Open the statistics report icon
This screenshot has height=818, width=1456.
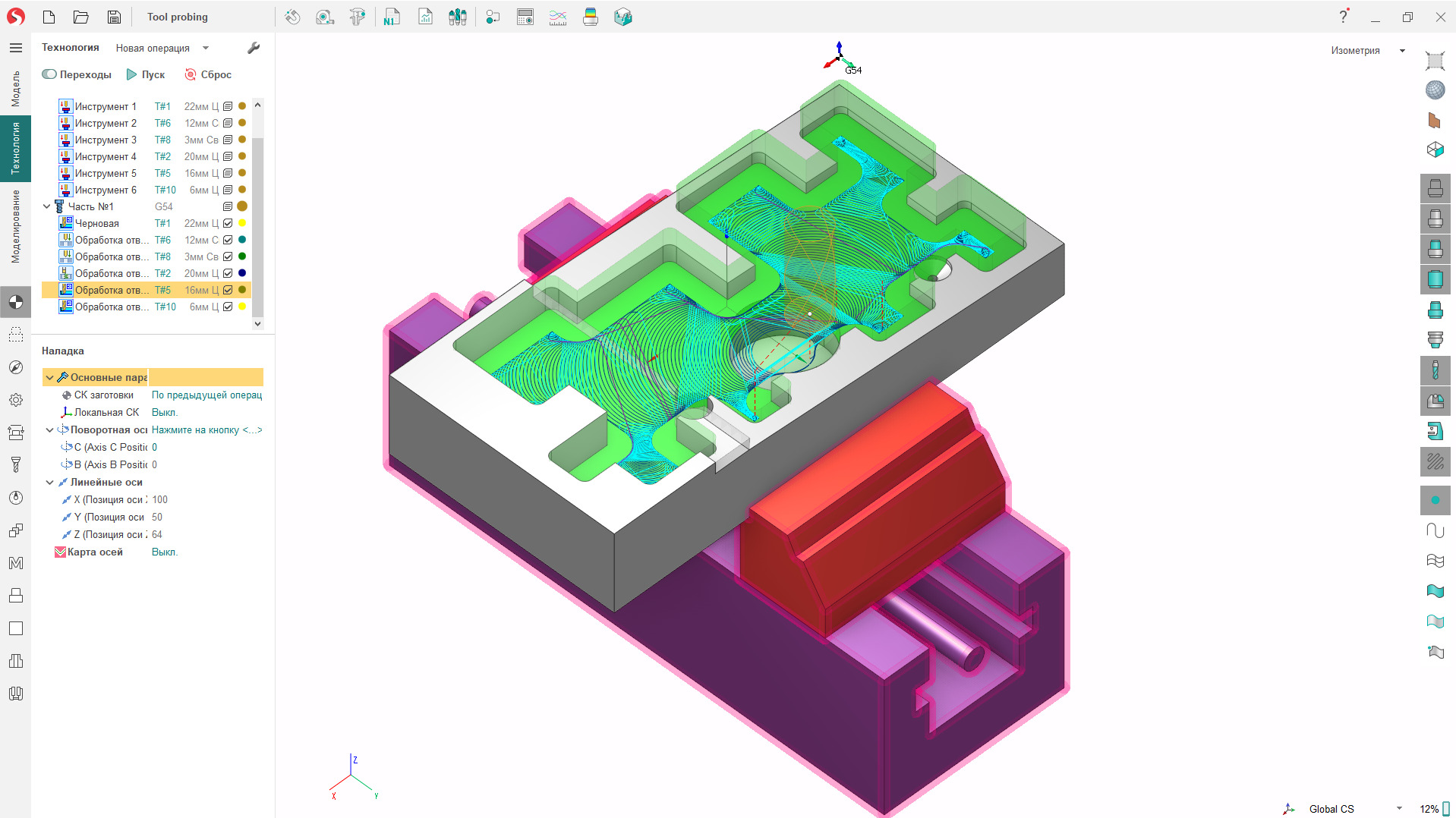tap(425, 17)
